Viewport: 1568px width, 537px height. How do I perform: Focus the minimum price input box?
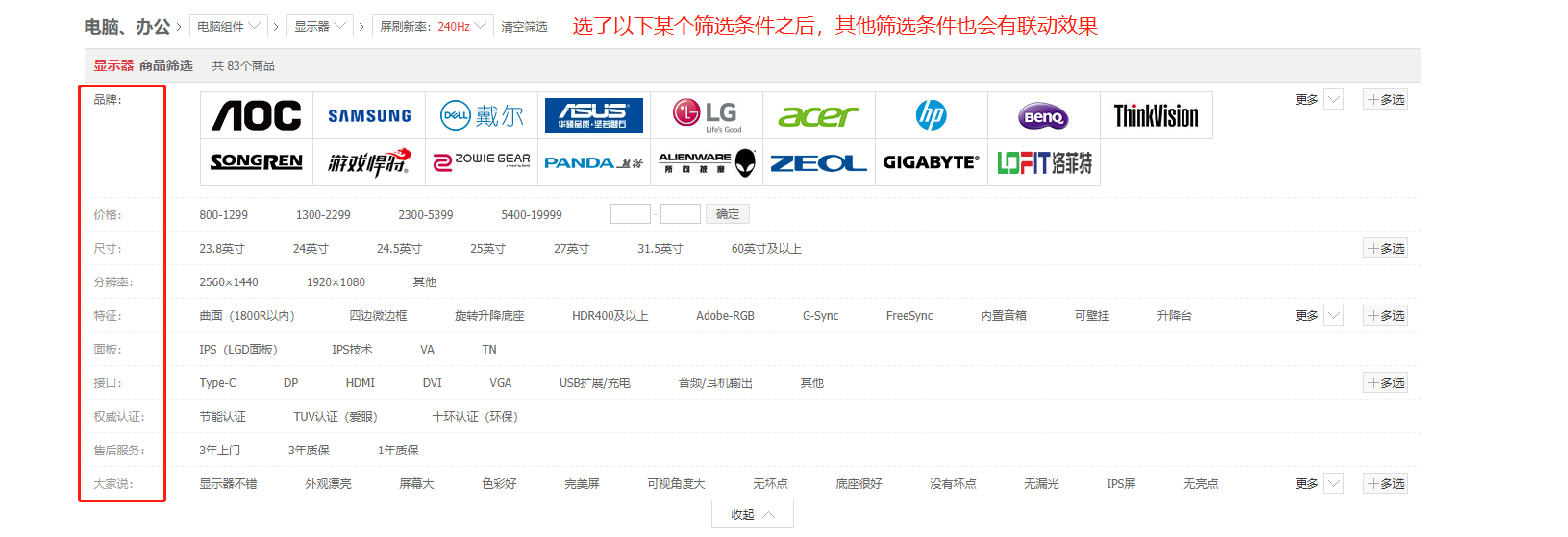(x=631, y=213)
